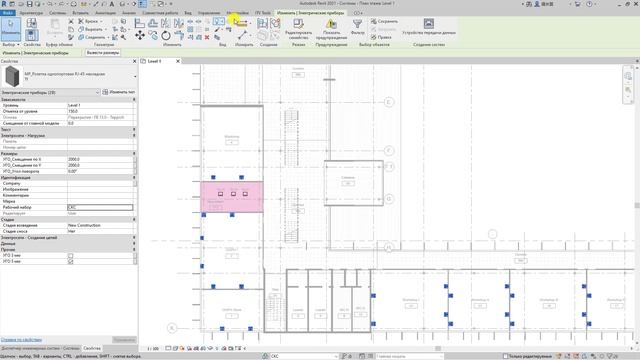Open the Filter funnel icon

(358, 24)
